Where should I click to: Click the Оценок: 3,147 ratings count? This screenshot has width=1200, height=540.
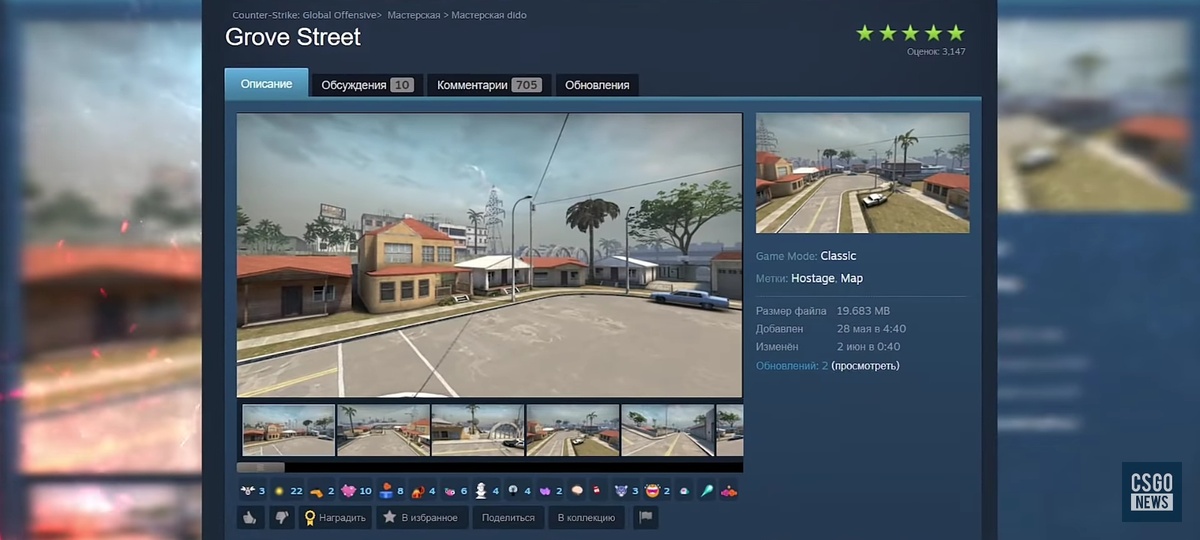(x=936, y=51)
